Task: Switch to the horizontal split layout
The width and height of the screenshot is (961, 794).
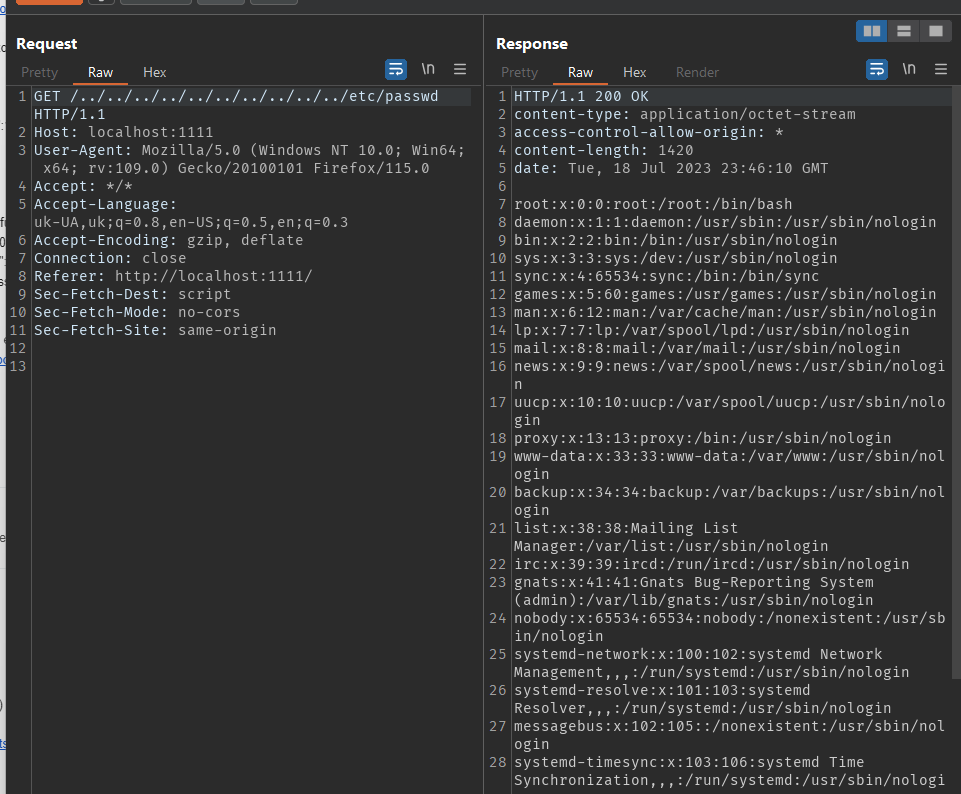Action: [x=903, y=31]
